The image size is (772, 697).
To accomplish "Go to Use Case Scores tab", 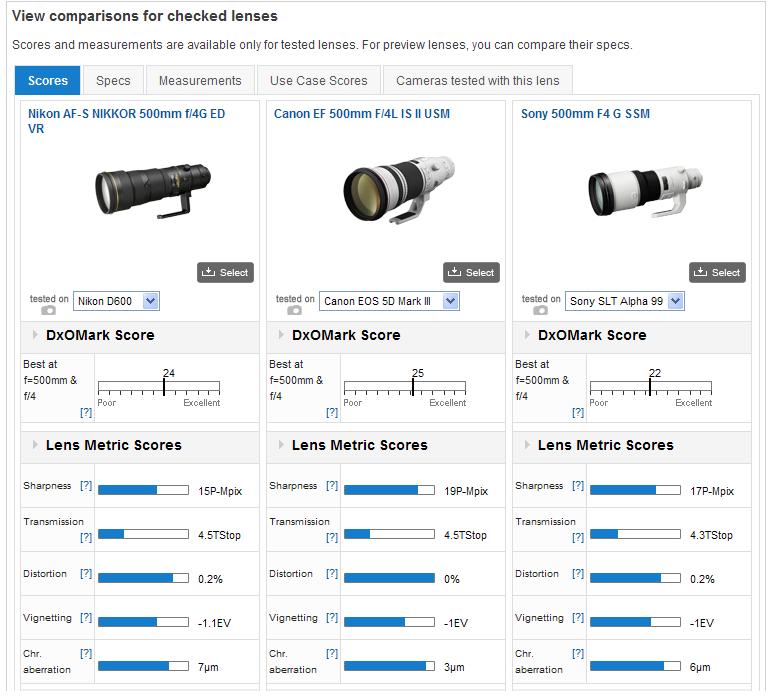I will pos(319,80).
